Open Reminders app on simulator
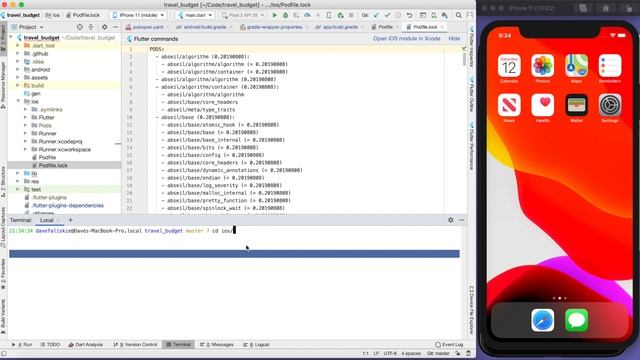This screenshot has width=640, height=360. tap(610, 66)
